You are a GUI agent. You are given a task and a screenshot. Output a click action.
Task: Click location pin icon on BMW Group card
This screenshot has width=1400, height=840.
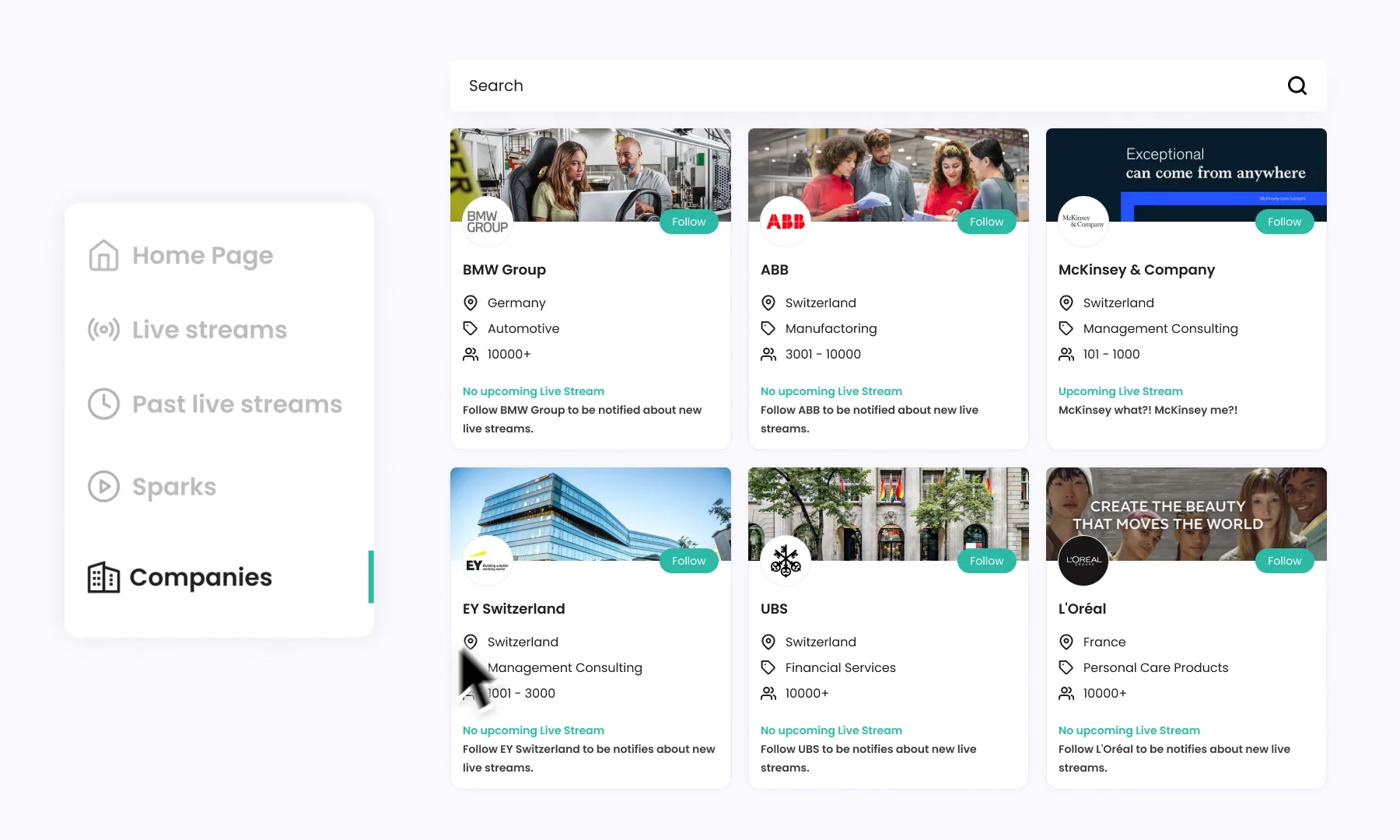(x=471, y=303)
